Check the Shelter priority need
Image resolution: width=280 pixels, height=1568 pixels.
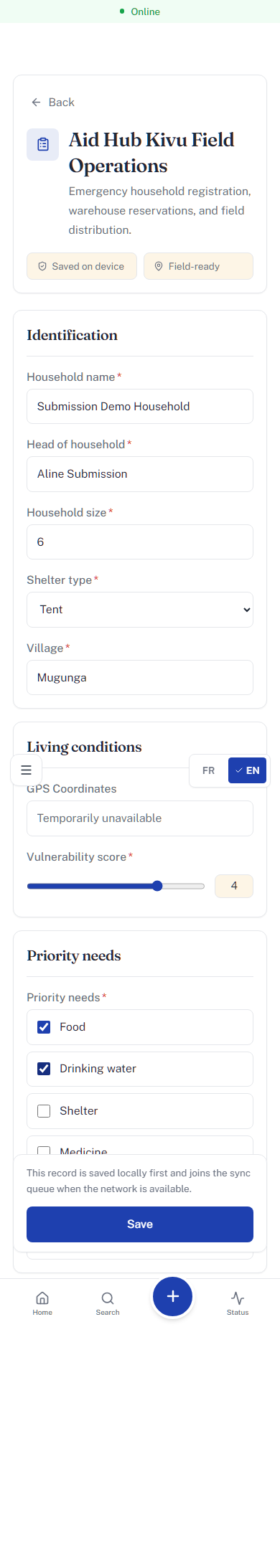click(x=44, y=1110)
